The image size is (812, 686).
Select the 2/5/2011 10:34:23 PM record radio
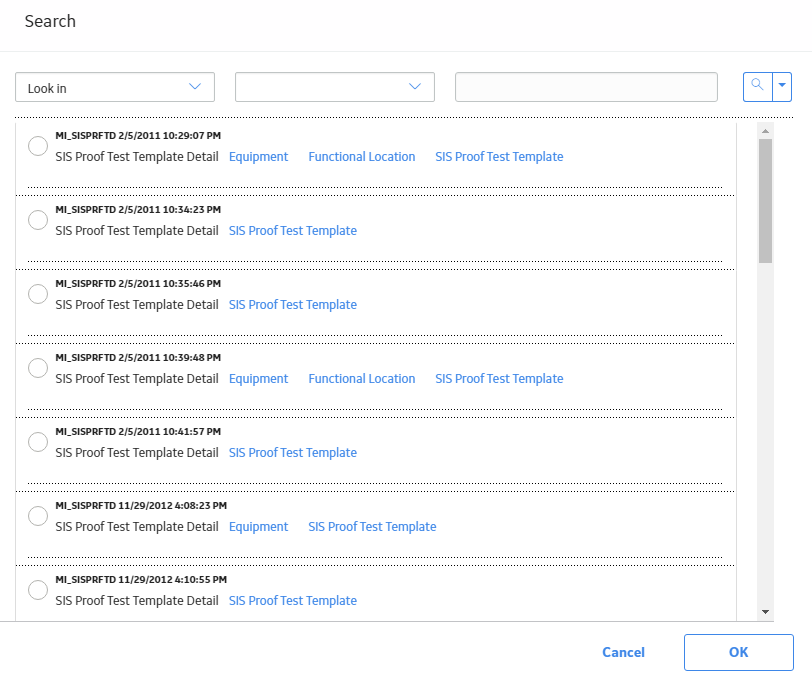click(38, 220)
